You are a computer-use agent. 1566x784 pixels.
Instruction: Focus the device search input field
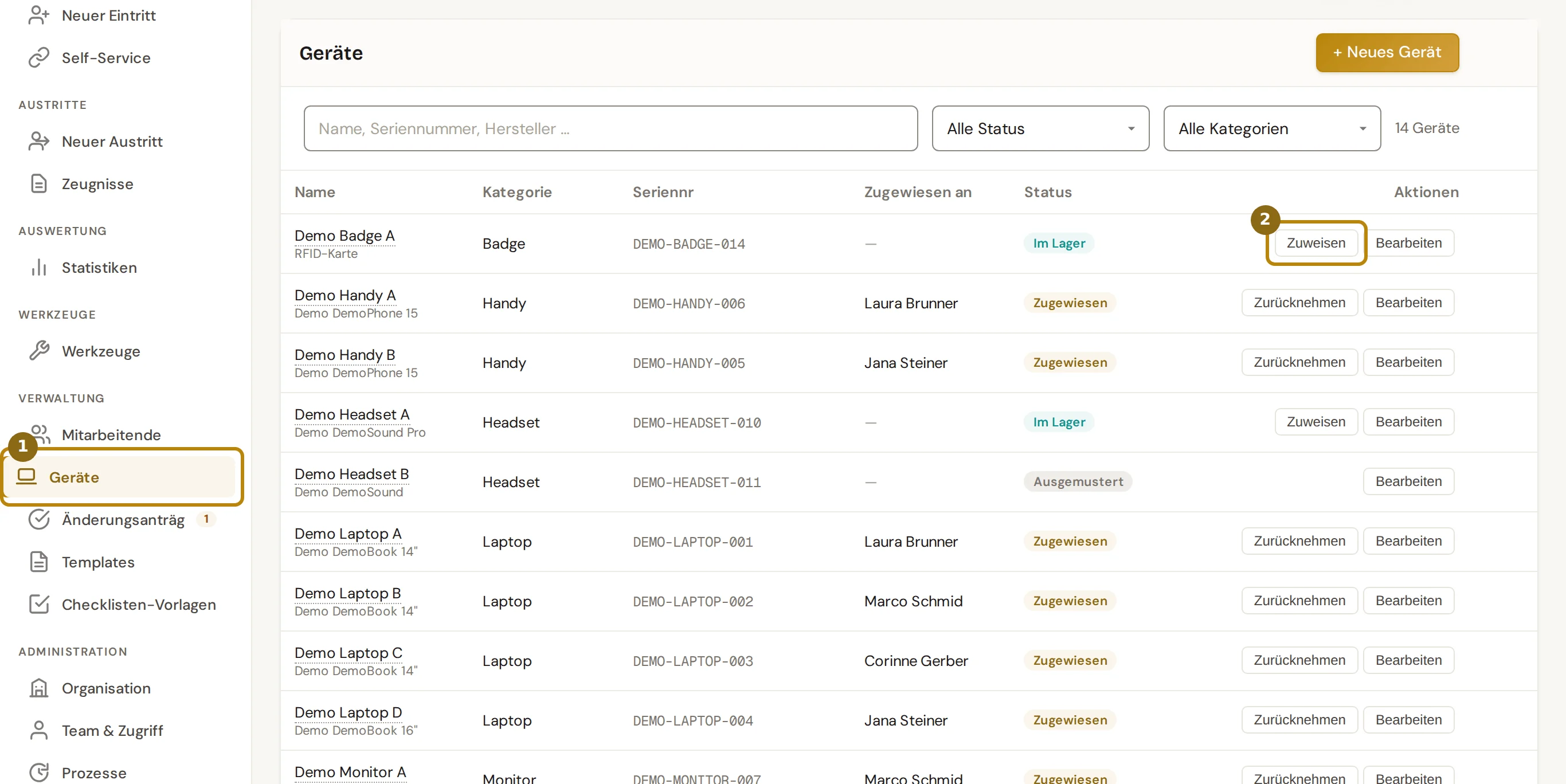(x=611, y=128)
